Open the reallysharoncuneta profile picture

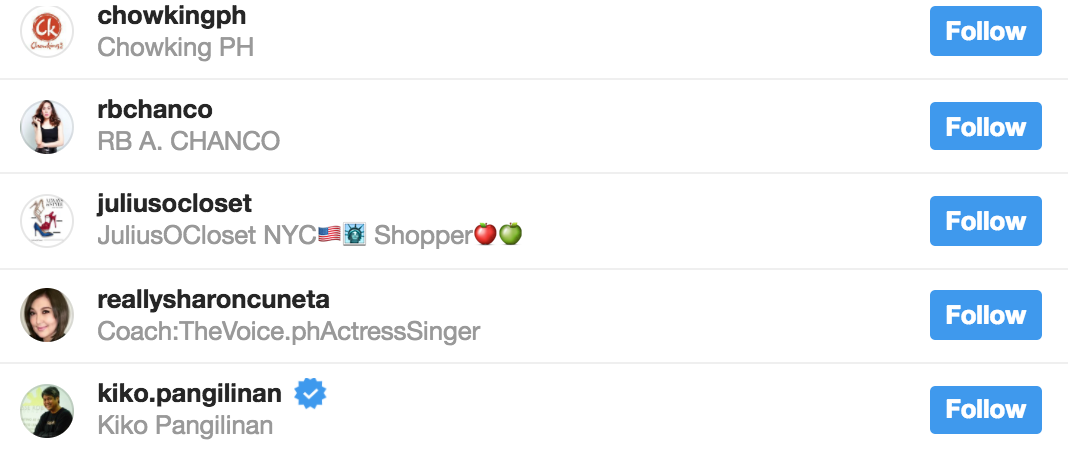(48, 316)
